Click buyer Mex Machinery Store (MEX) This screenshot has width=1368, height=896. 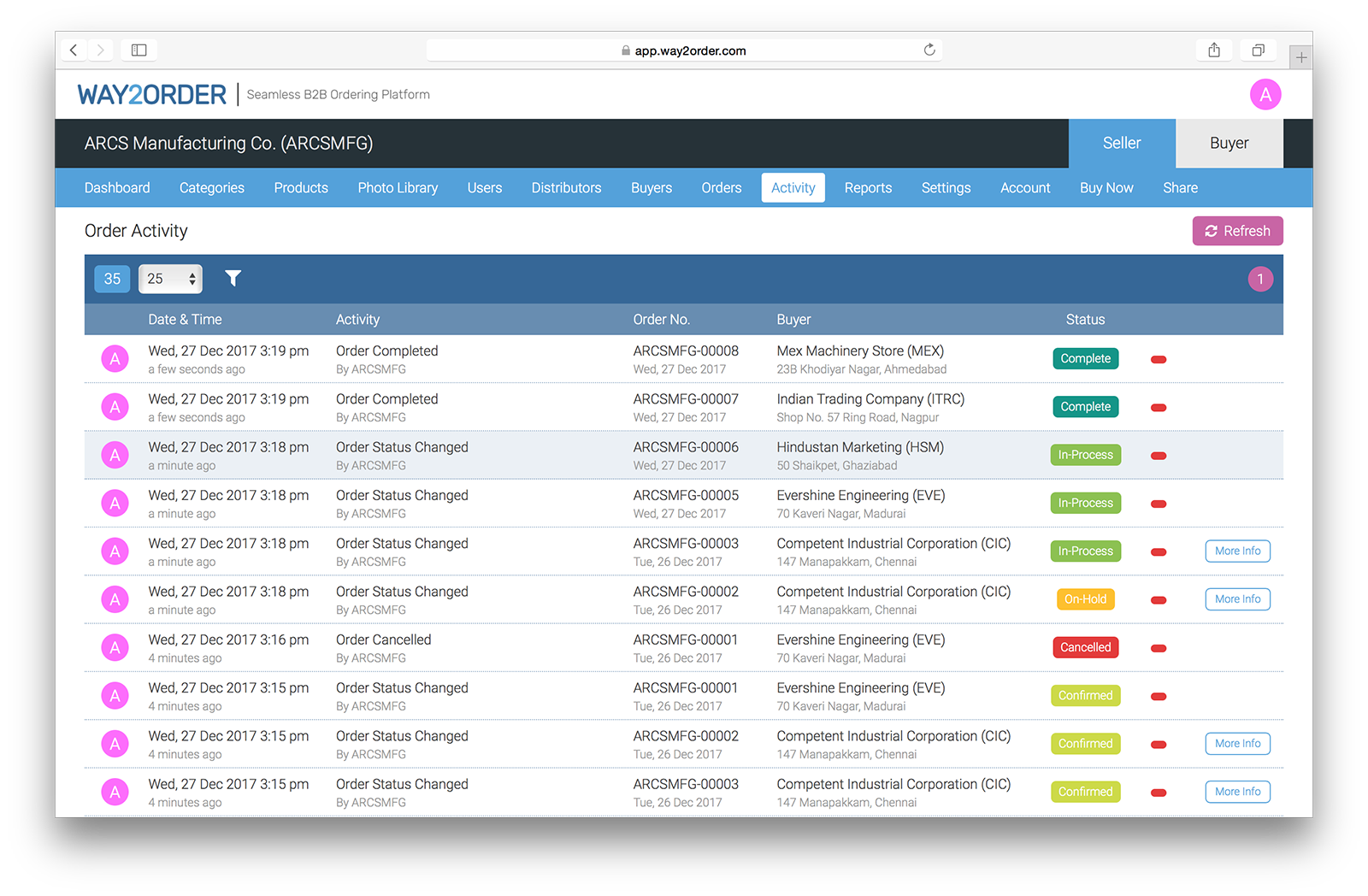point(860,351)
